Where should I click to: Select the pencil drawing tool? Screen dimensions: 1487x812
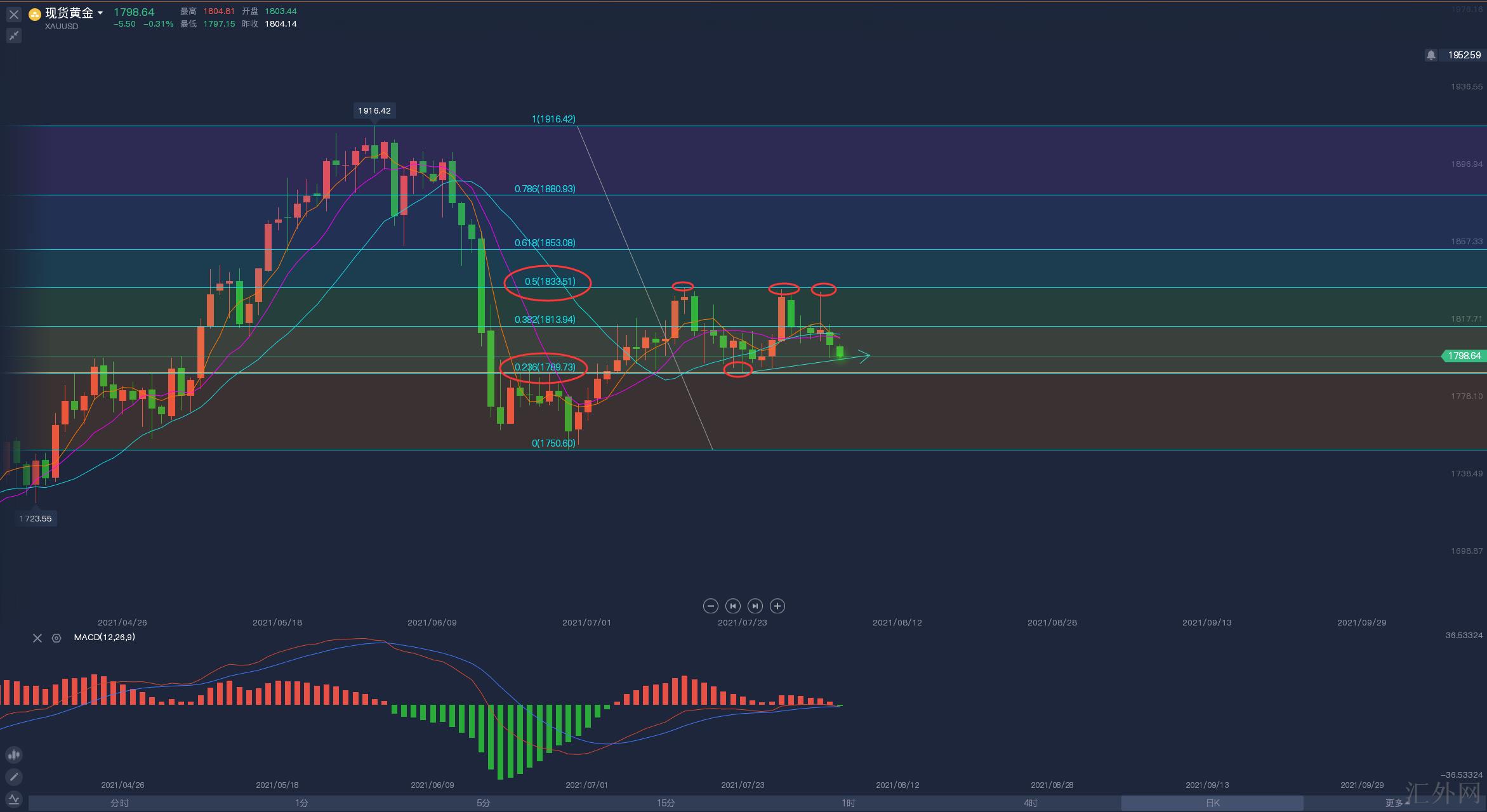coord(14,776)
